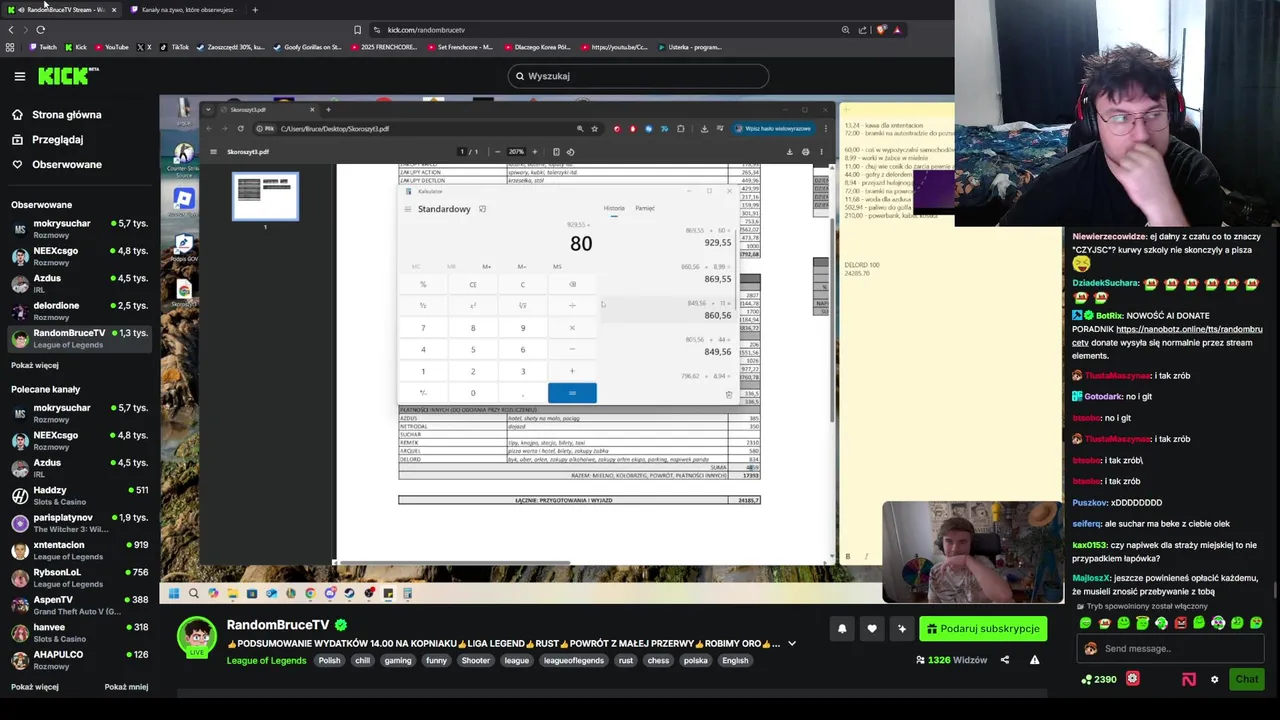The height and width of the screenshot is (720, 1280).
Task: Click the chill tag
Action: [x=362, y=660]
